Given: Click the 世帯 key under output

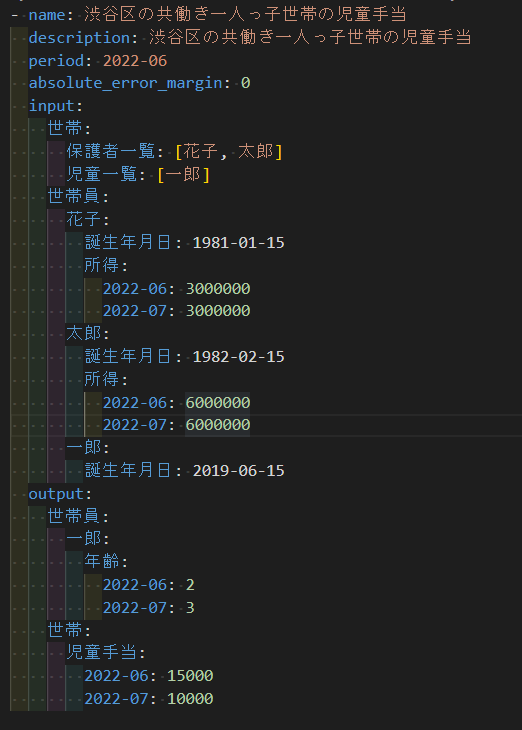Looking at the screenshot, I should point(65,630).
